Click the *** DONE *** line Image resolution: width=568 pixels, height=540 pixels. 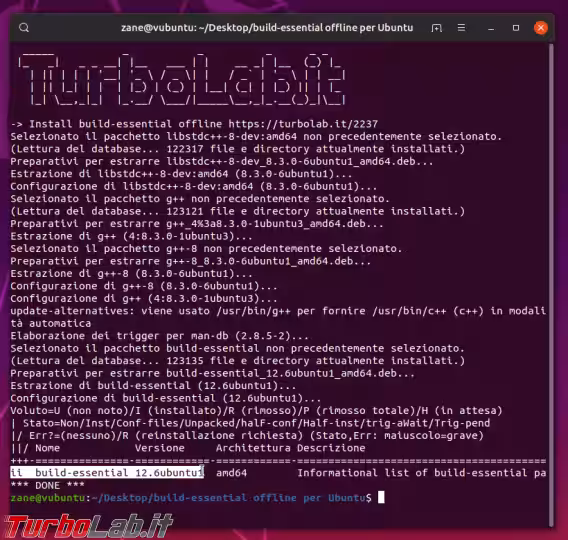47,485
